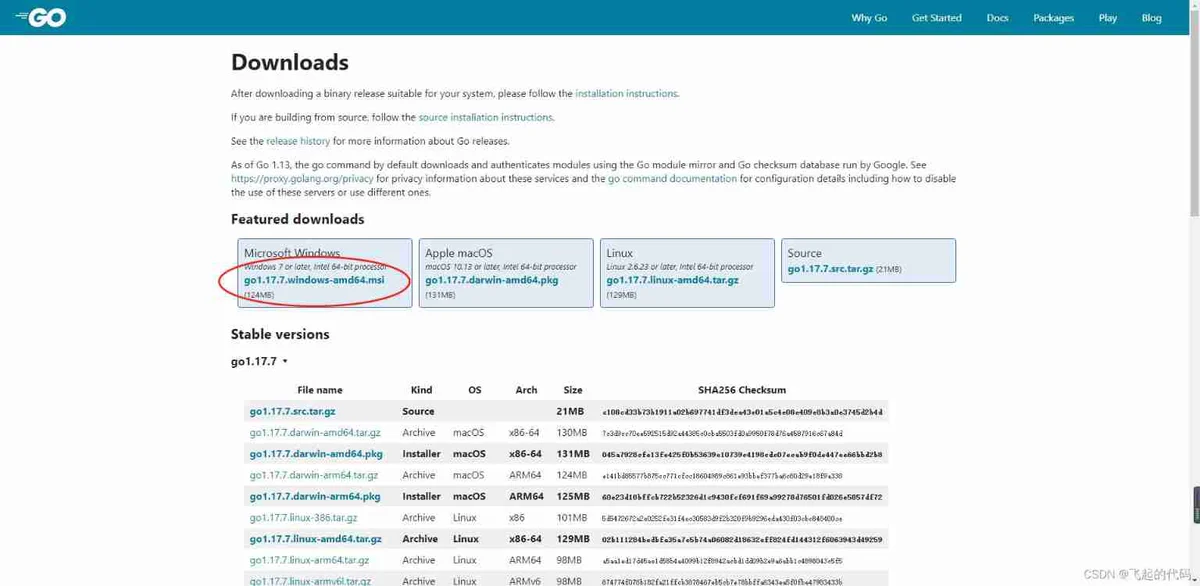Open the Packages page
This screenshot has height=586, width=1200.
pos(1053,18)
